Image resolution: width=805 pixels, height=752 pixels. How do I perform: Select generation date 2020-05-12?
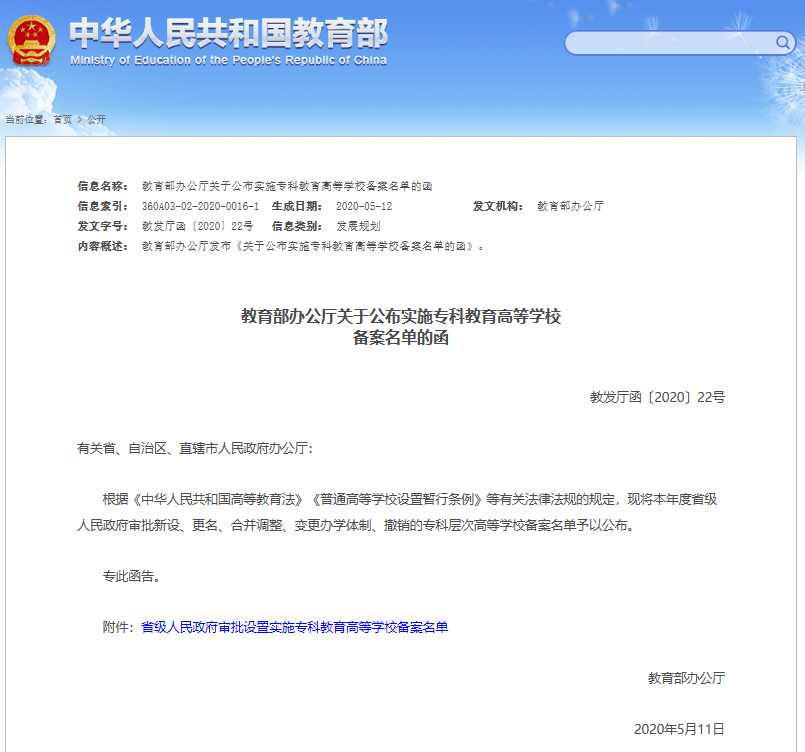click(364, 206)
